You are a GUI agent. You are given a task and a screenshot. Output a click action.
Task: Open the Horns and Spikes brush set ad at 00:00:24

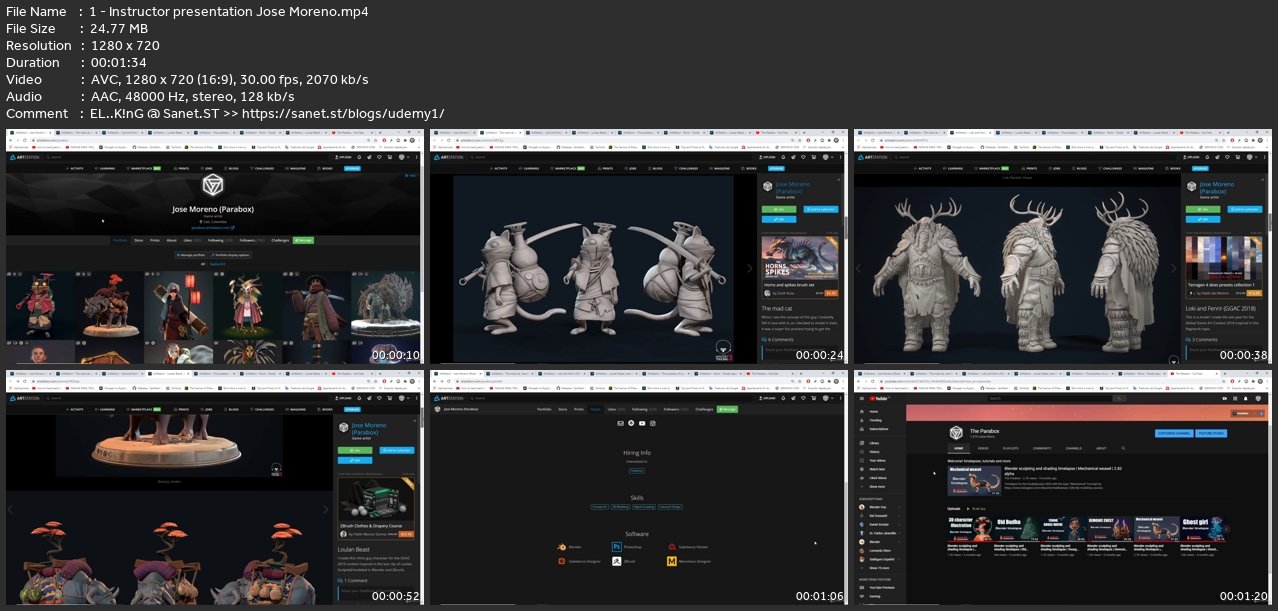800,267
